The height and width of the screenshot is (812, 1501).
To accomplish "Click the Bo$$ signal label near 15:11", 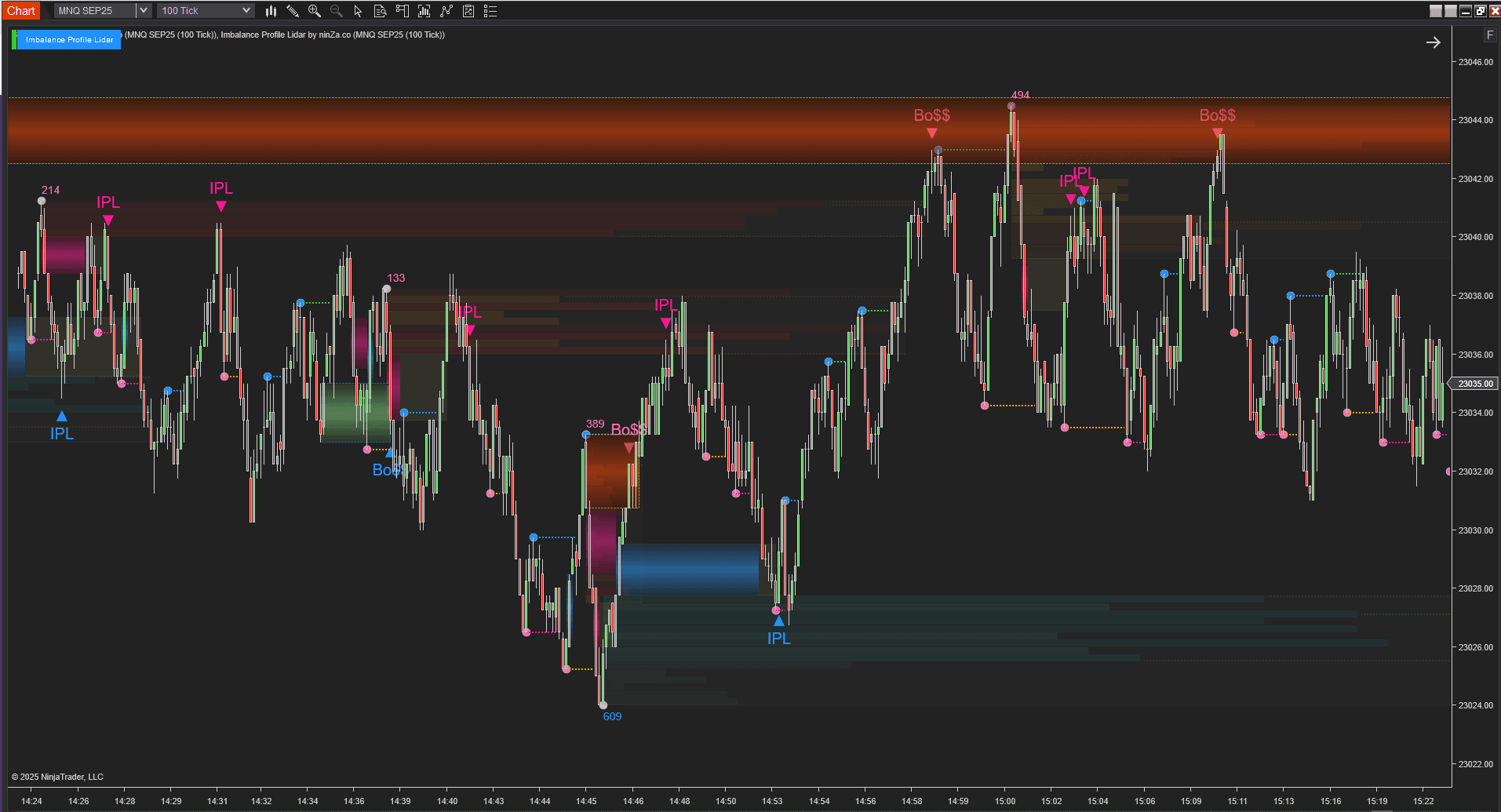I will coord(1217,115).
